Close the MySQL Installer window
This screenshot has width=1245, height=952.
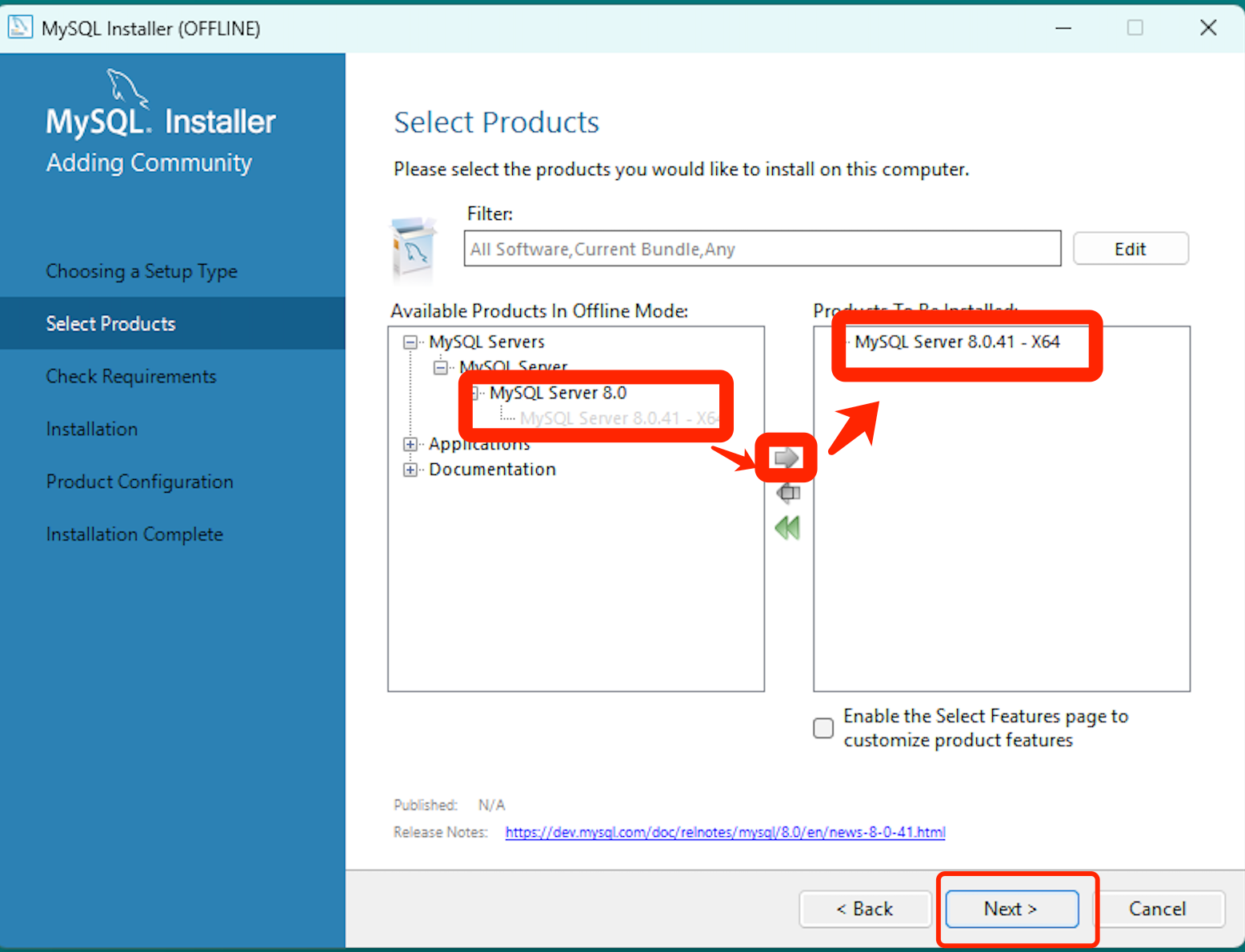(1208, 28)
